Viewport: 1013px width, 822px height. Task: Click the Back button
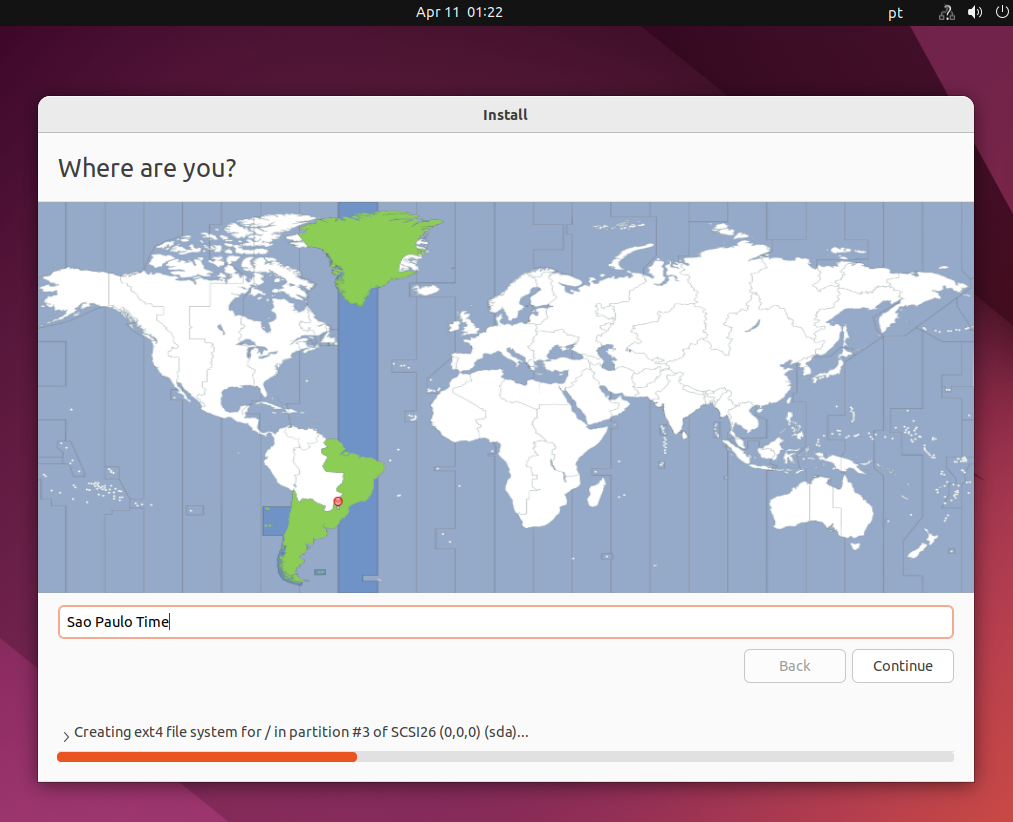[795, 666]
